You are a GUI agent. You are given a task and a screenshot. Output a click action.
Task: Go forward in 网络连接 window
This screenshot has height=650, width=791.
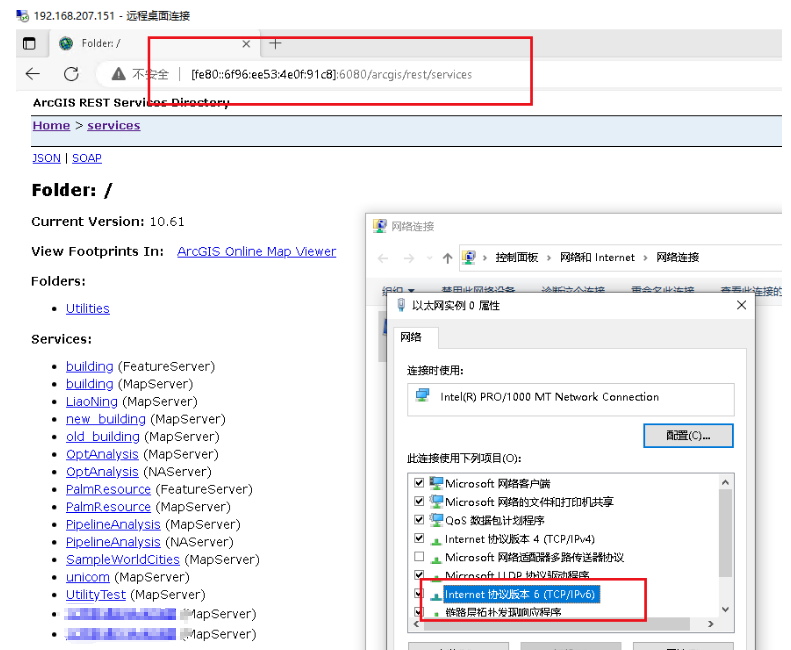[x=409, y=258]
